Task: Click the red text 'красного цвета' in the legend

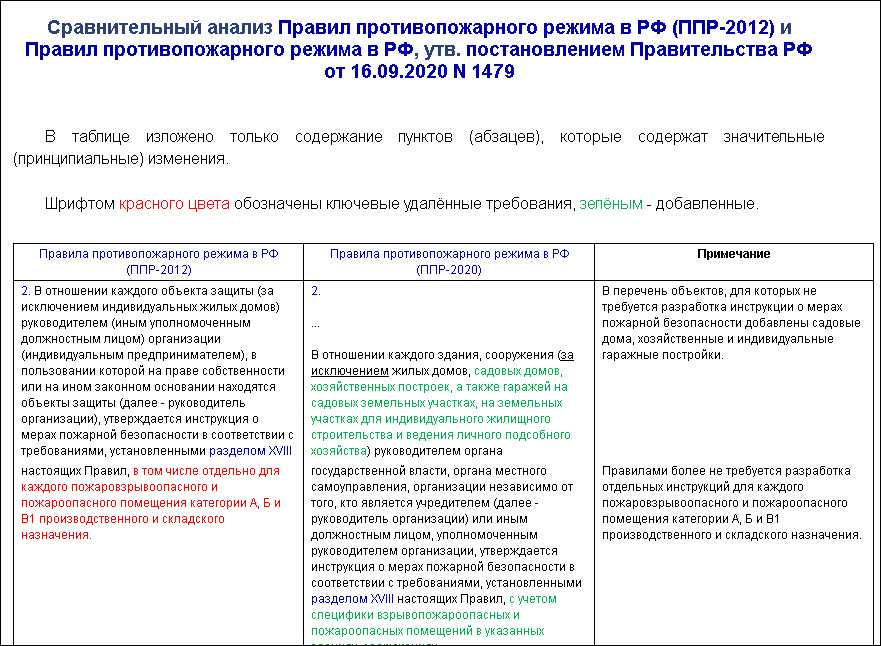Action: pyautogui.click(x=174, y=204)
